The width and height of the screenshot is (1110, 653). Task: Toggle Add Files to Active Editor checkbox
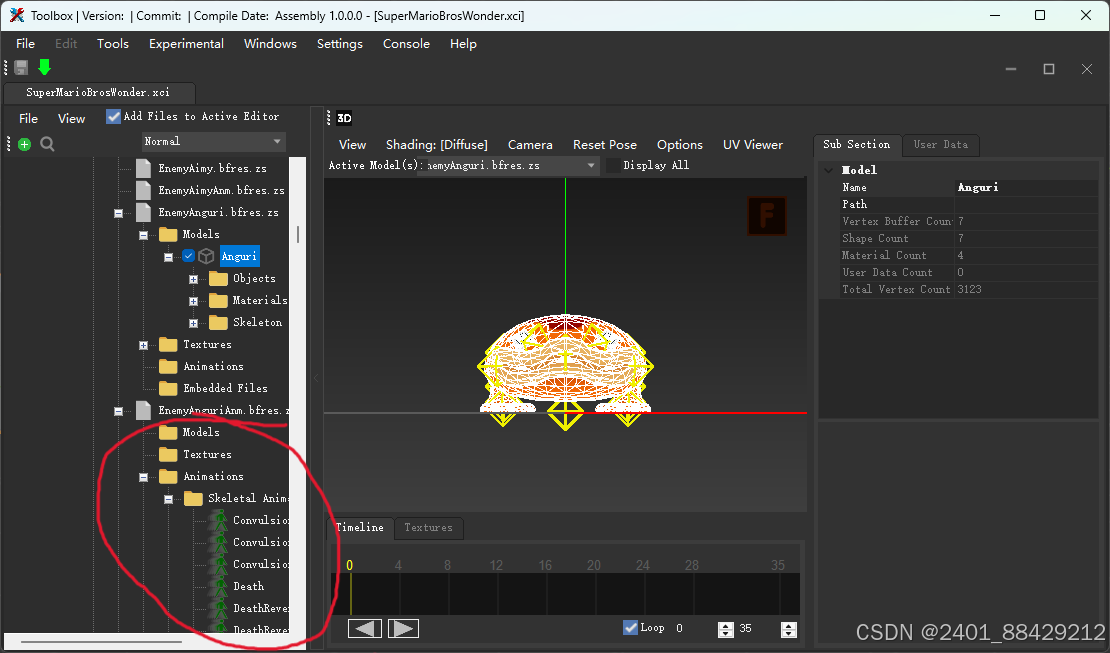click(113, 116)
